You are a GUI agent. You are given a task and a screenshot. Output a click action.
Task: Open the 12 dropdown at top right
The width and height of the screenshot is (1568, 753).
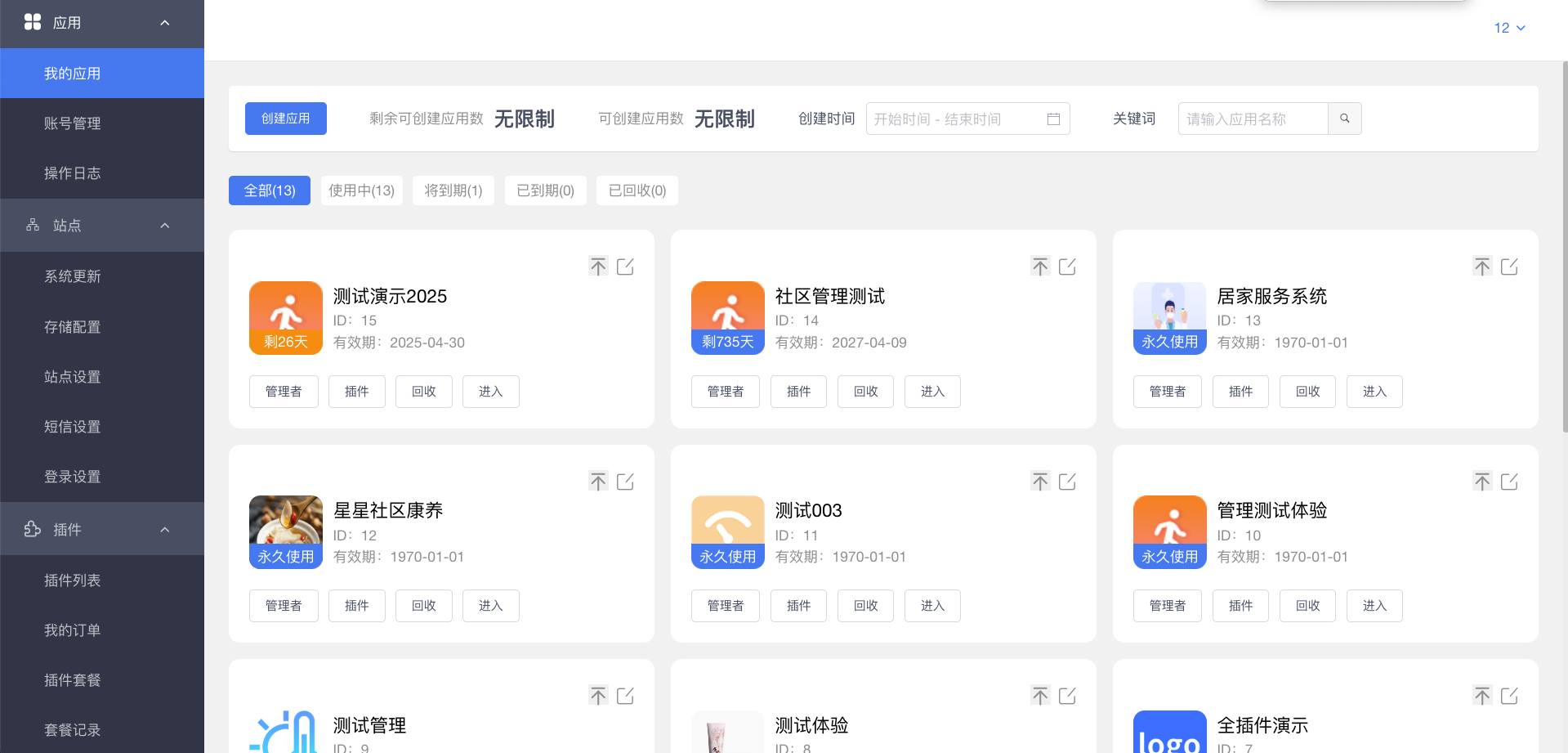pos(1509,28)
